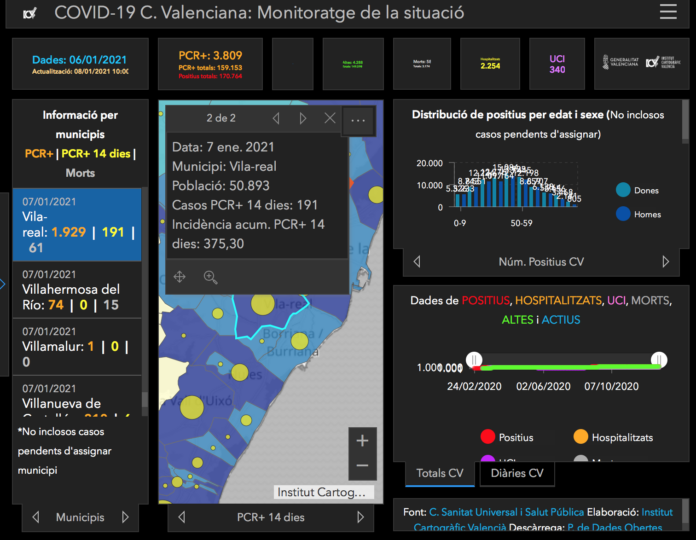Switch to the Diàries CV tab
This screenshot has width=696, height=540.
tap(516, 473)
